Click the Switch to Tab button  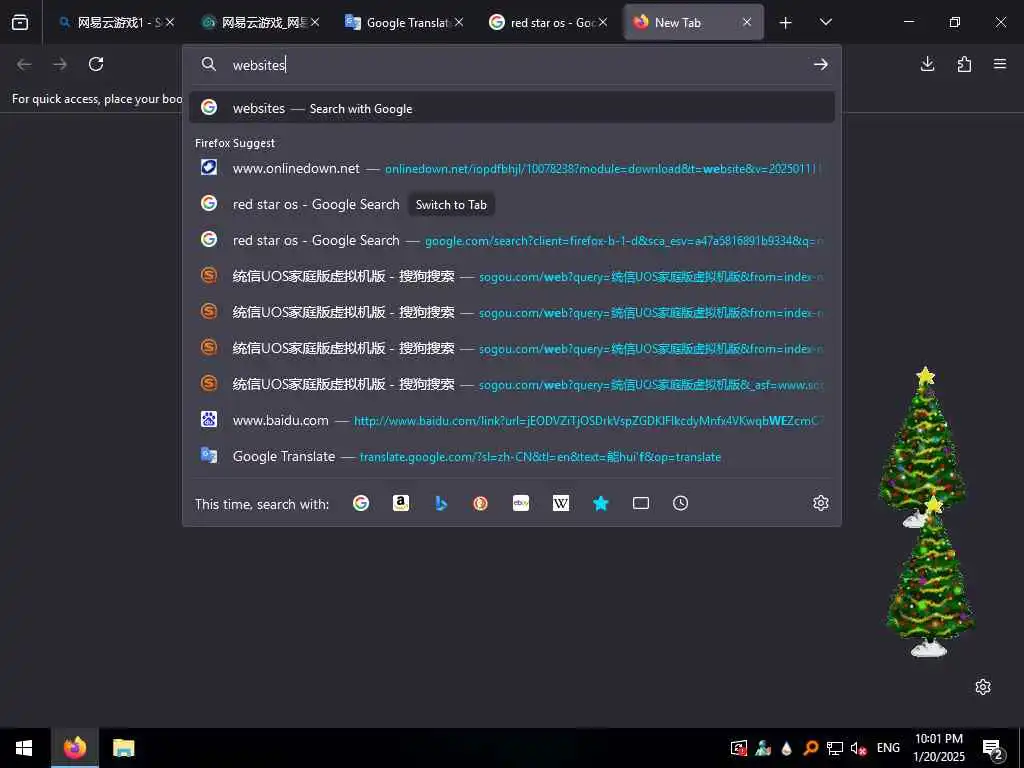(451, 204)
